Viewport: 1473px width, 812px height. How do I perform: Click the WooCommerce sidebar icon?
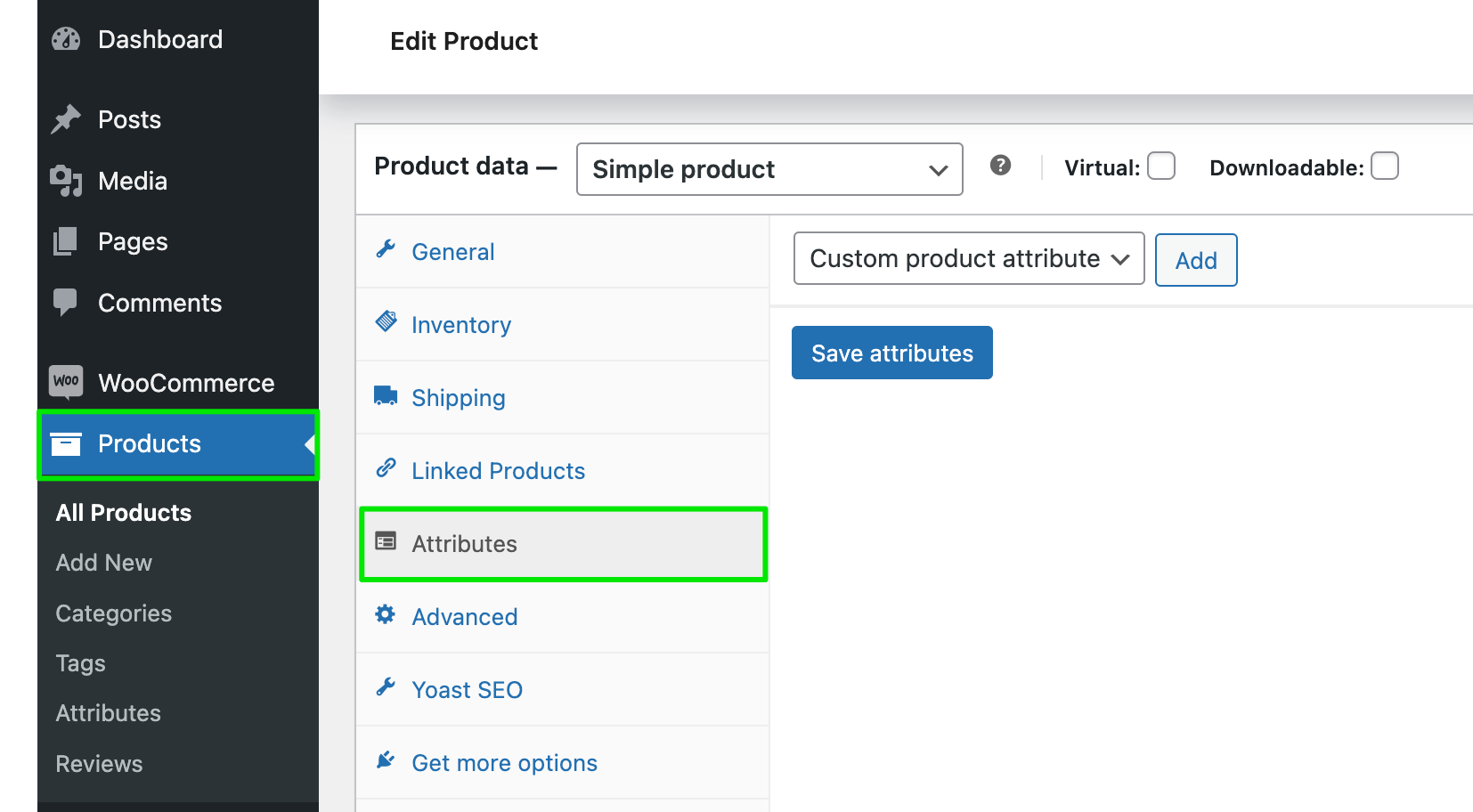tap(66, 382)
